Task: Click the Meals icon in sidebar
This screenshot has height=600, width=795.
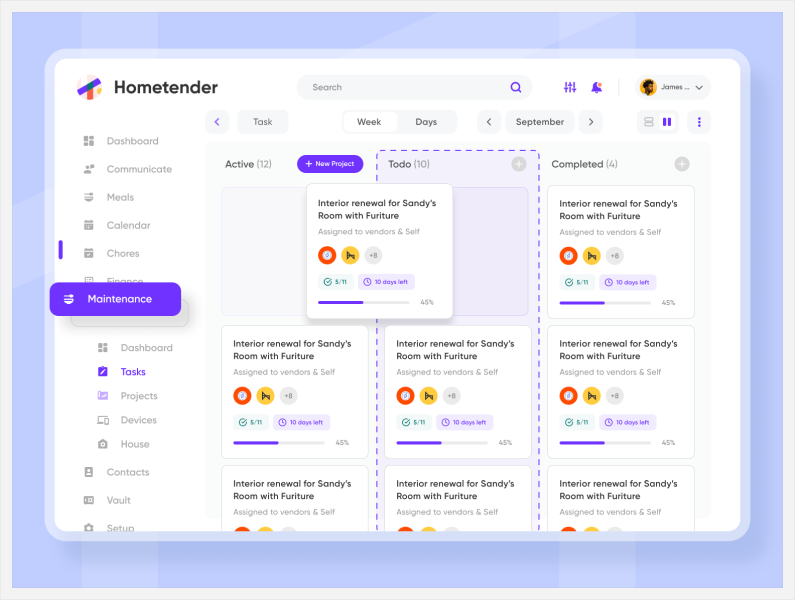Action: click(89, 197)
